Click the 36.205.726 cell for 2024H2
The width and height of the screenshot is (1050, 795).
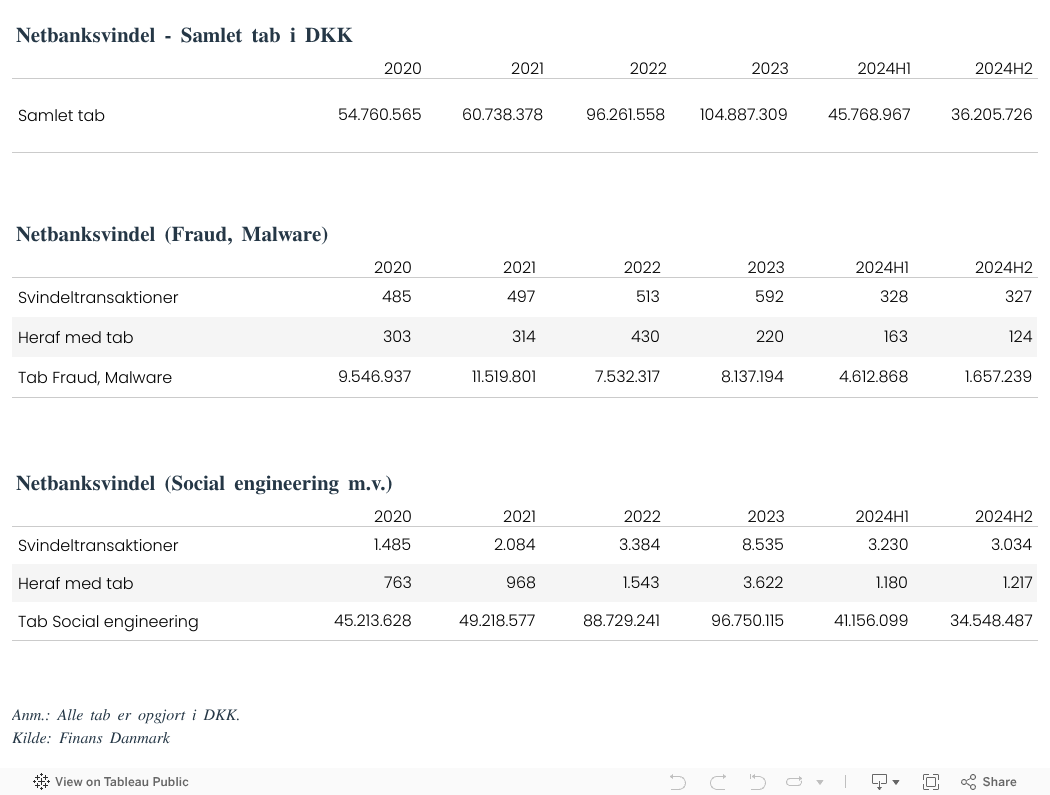(x=991, y=115)
